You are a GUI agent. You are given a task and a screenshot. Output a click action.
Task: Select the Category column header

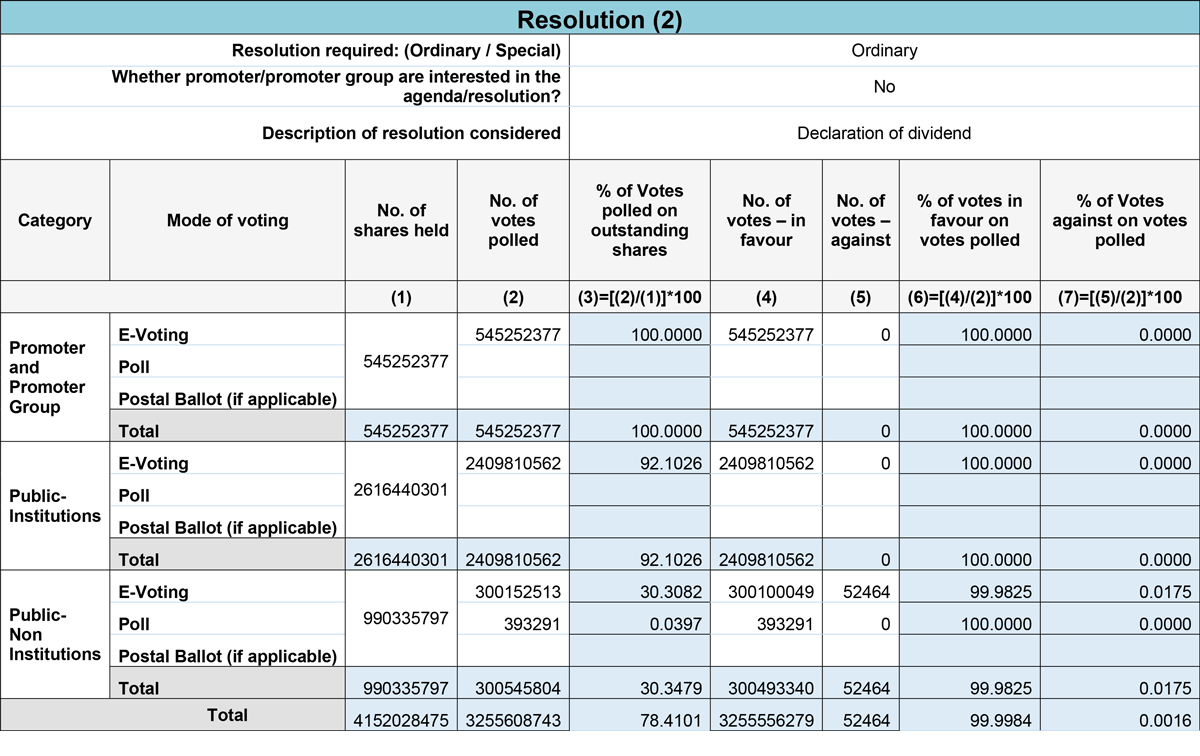coord(55,220)
